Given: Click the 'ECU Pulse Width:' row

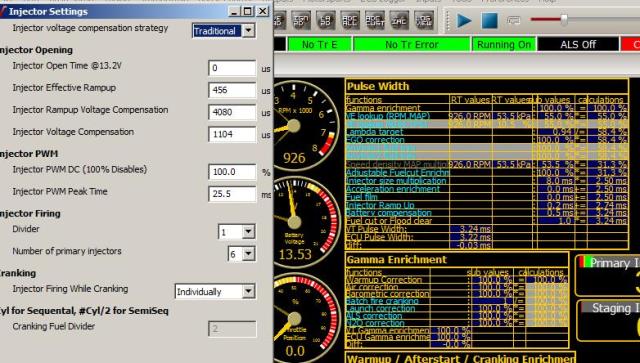Looking at the screenshot, I should (x=486, y=237).
